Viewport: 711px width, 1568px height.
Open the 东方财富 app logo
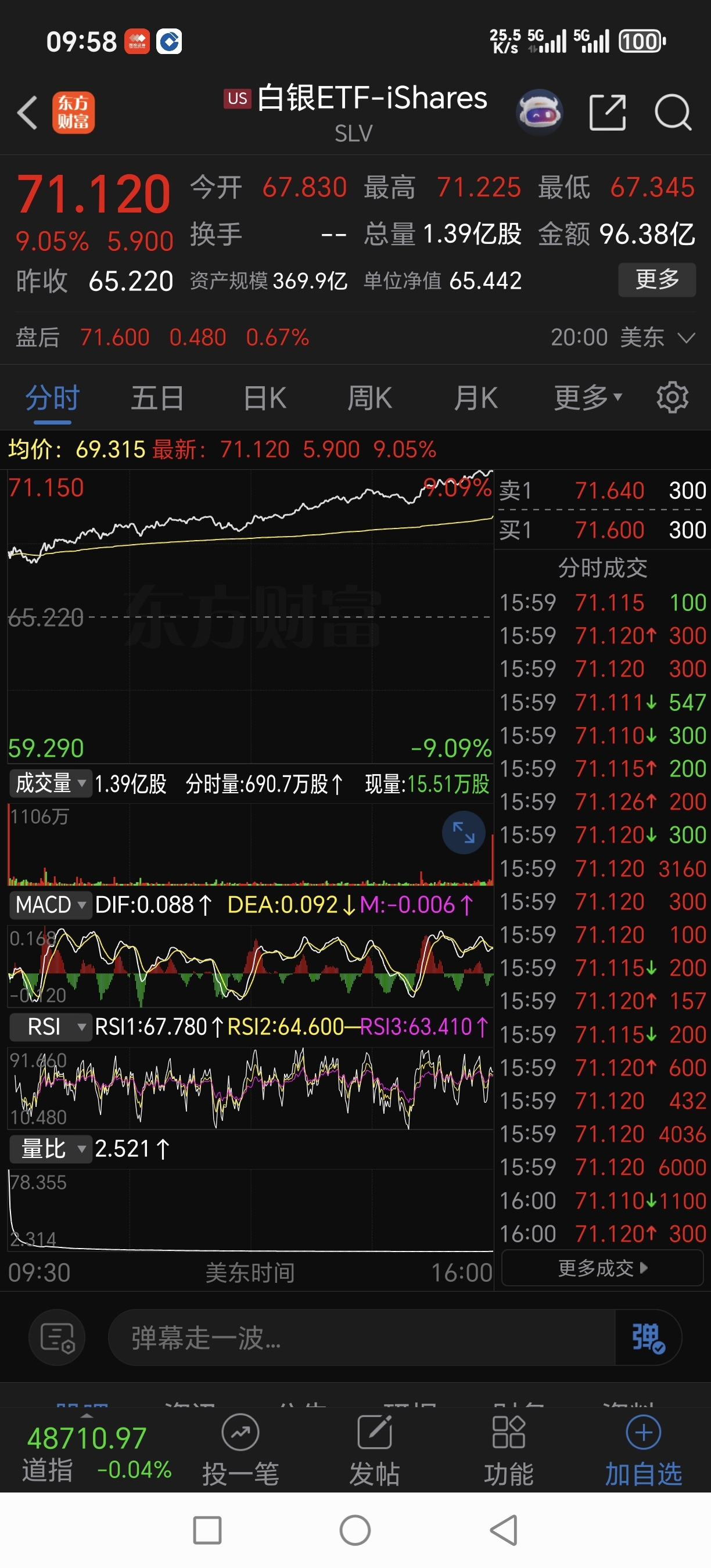73,113
